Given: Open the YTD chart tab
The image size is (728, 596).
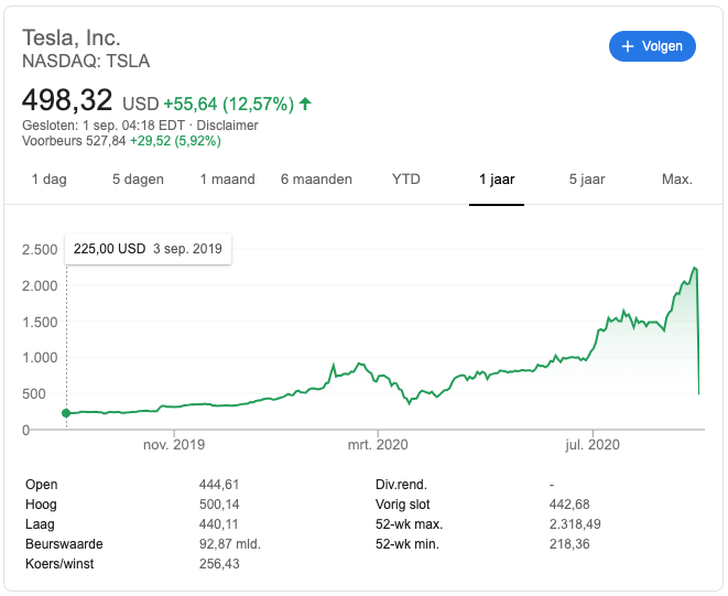Looking at the screenshot, I should pyautogui.click(x=406, y=179).
